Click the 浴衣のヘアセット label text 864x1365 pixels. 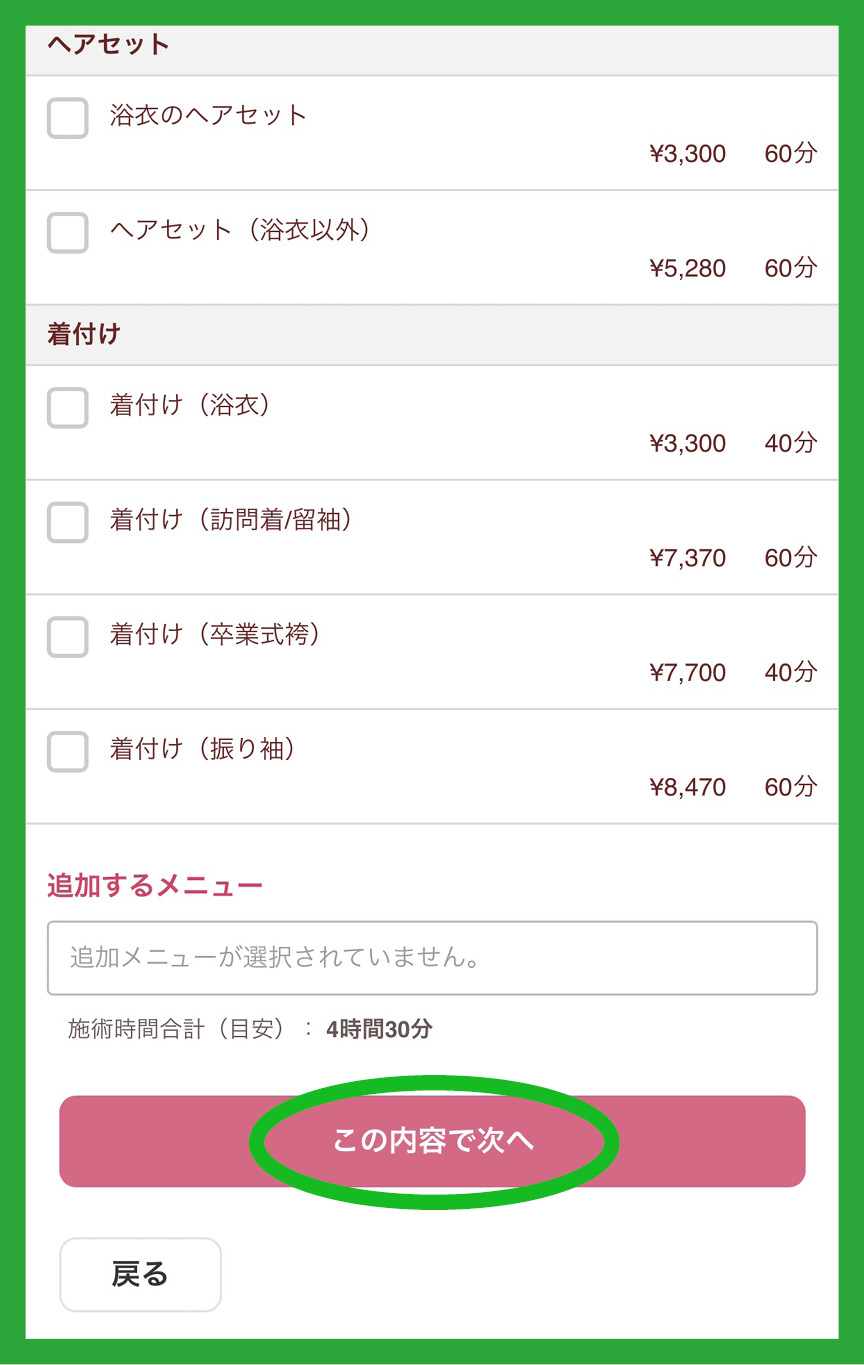pos(208,115)
